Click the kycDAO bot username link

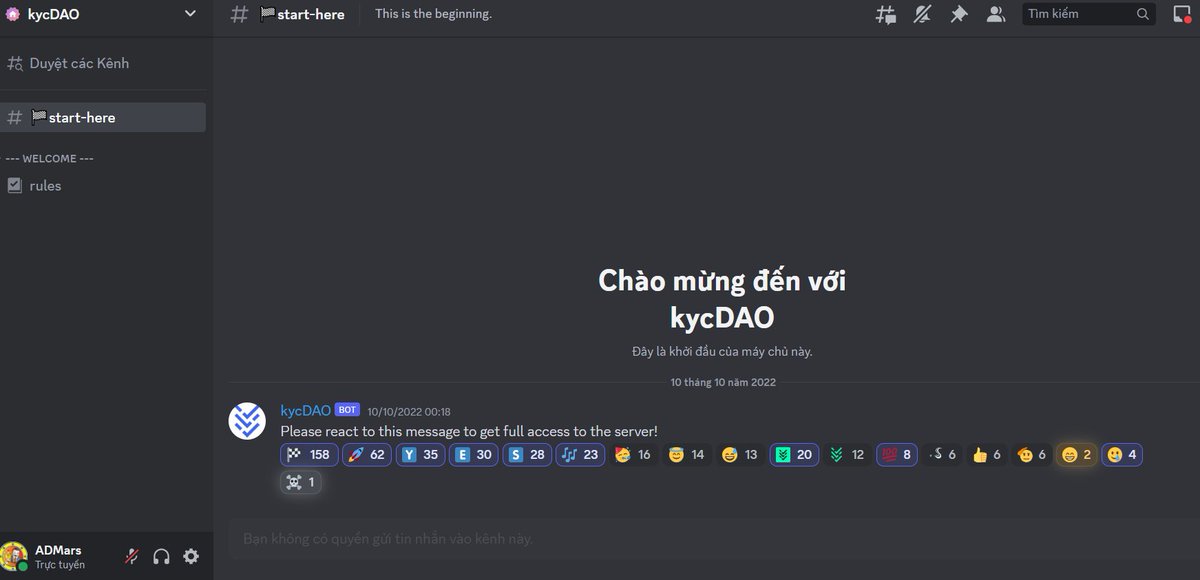[304, 410]
